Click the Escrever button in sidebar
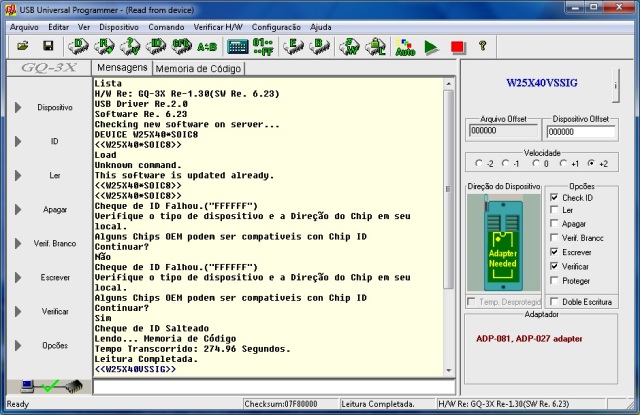The width and height of the screenshot is (640, 415). [55, 277]
